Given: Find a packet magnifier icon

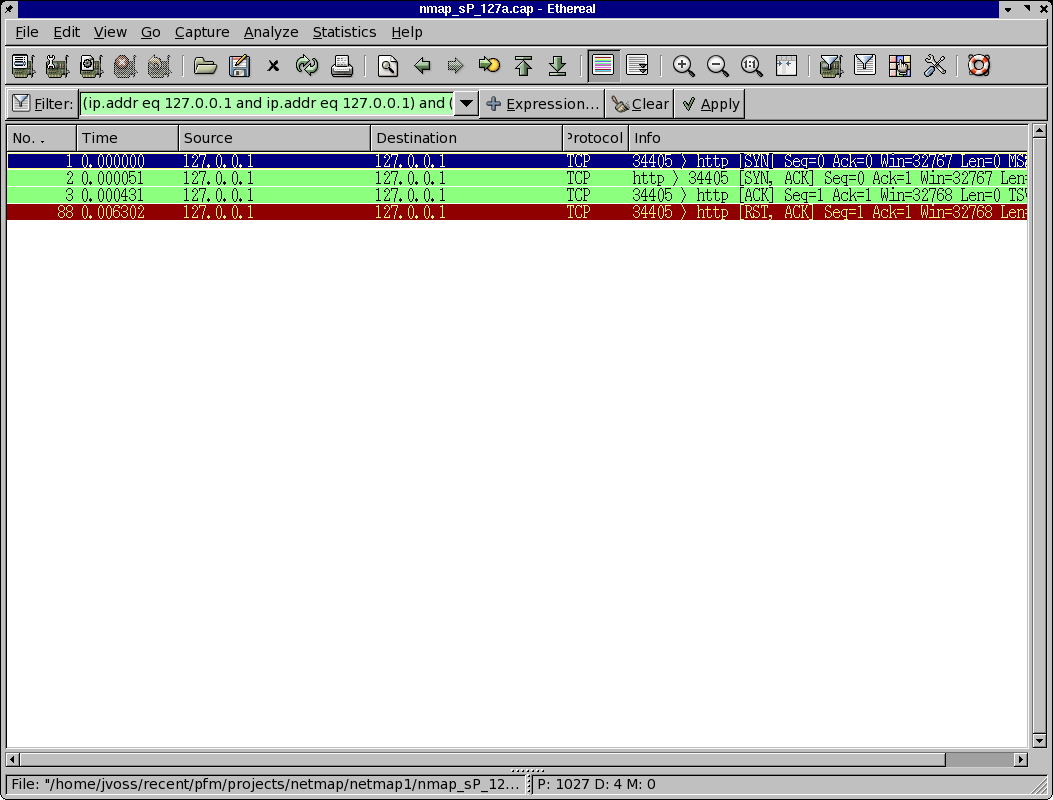Looking at the screenshot, I should (388, 66).
